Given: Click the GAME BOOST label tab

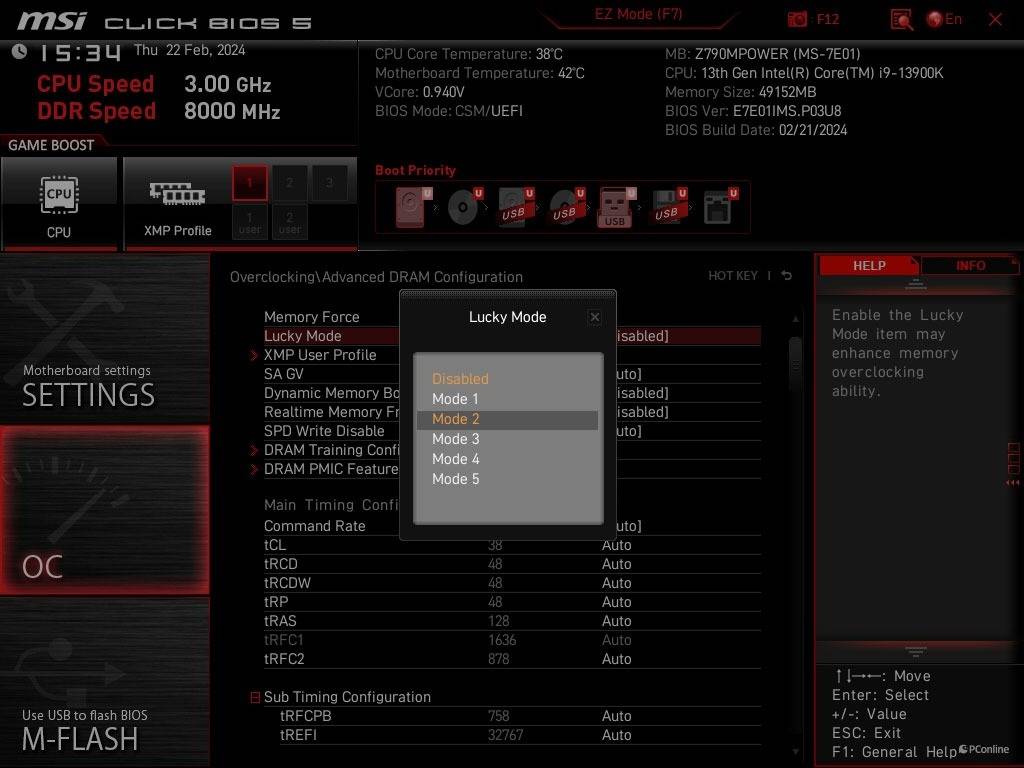Looking at the screenshot, I should [x=51, y=145].
